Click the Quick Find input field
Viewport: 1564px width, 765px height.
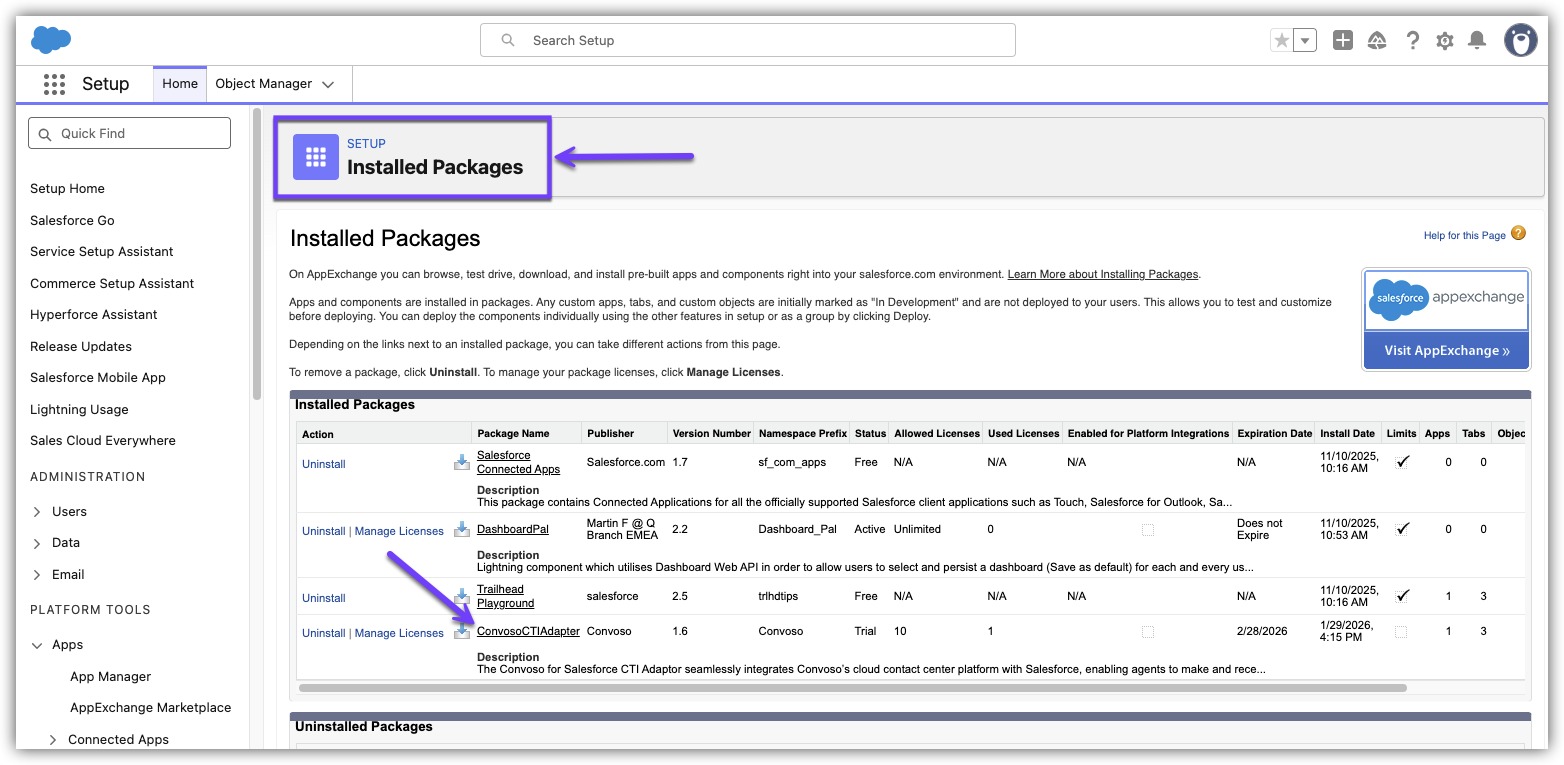pos(130,133)
